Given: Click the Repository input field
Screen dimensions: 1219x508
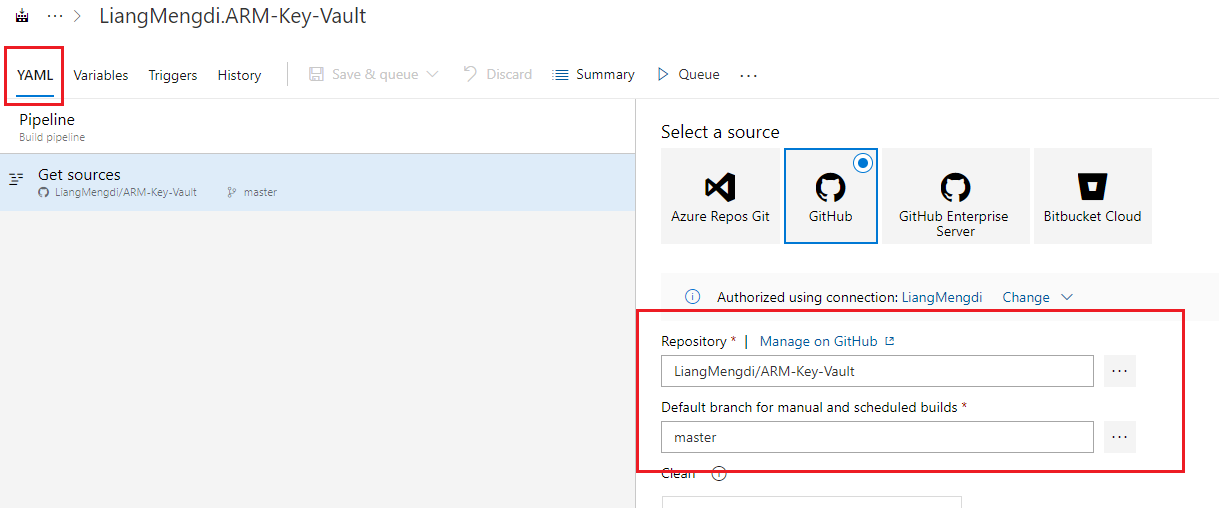Looking at the screenshot, I should pyautogui.click(x=876, y=371).
